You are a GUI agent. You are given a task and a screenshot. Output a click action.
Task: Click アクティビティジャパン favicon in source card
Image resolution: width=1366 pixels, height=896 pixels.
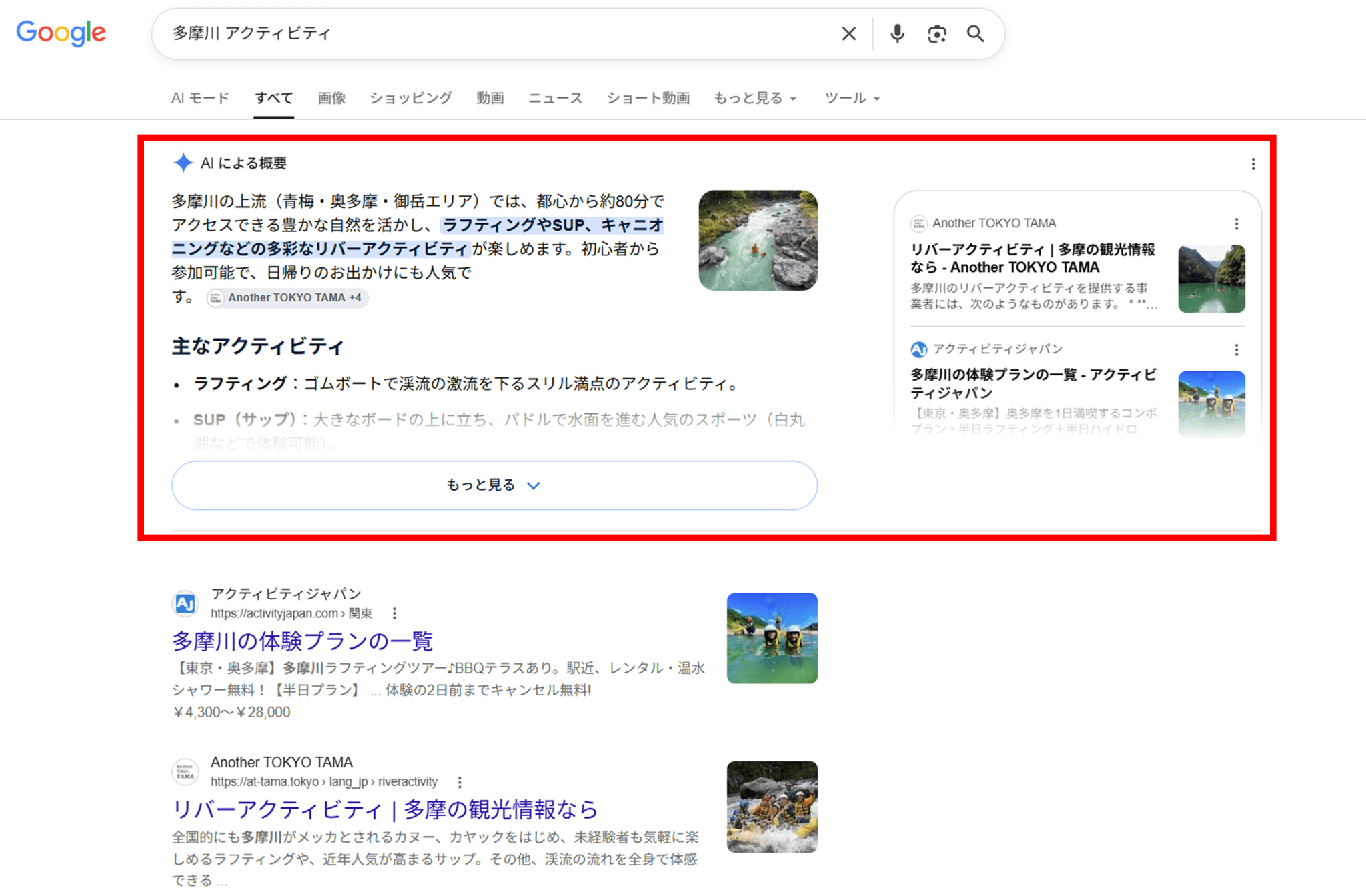(919, 349)
